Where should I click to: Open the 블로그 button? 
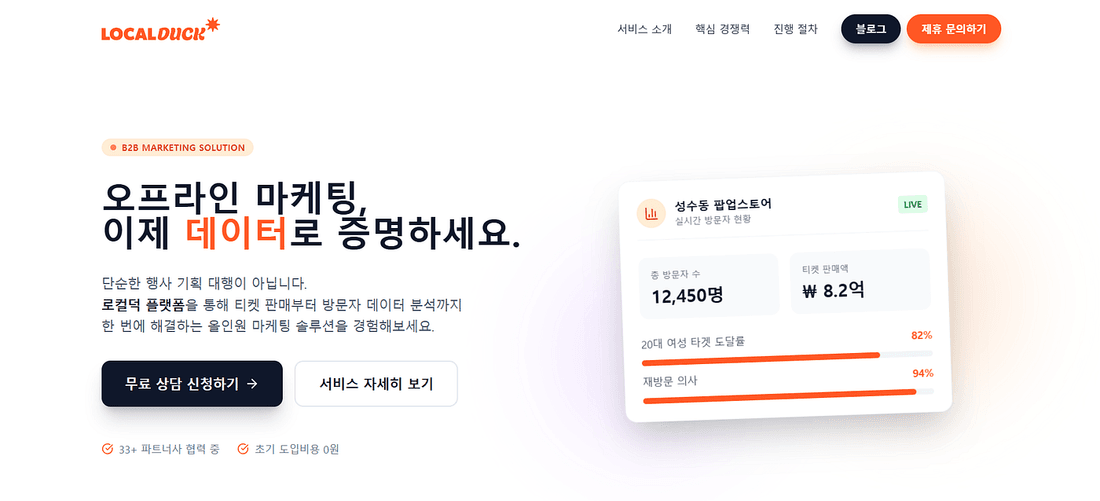click(871, 29)
